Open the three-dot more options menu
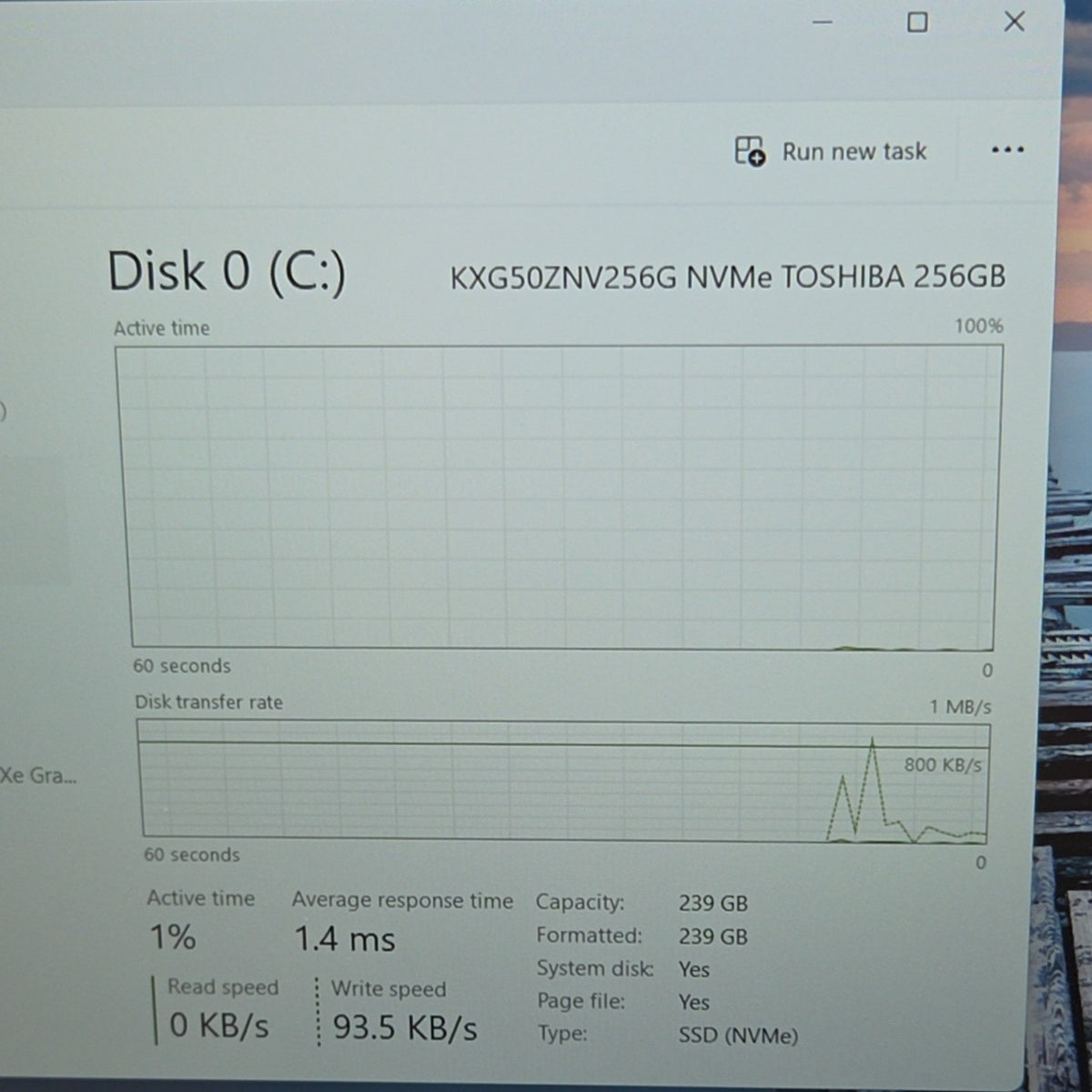This screenshot has height=1092, width=1092. [1007, 150]
